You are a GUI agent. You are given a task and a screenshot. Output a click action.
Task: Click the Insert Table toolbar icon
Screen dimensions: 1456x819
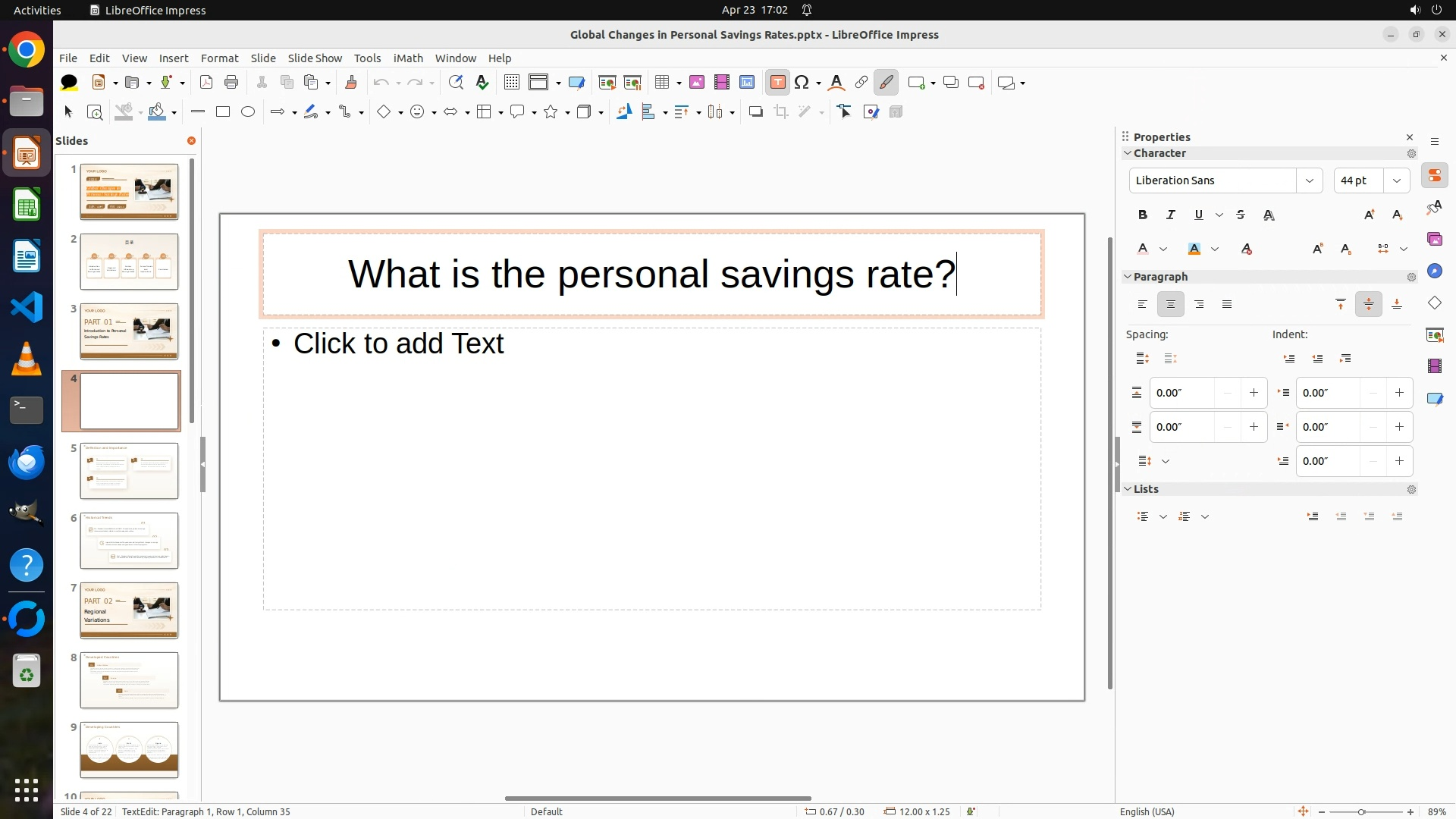click(x=662, y=83)
